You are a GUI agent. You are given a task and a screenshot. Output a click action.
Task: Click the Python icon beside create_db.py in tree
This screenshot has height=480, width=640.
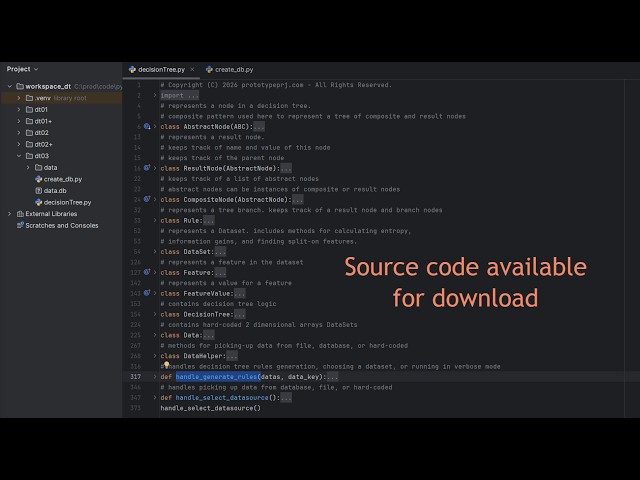pos(39,179)
